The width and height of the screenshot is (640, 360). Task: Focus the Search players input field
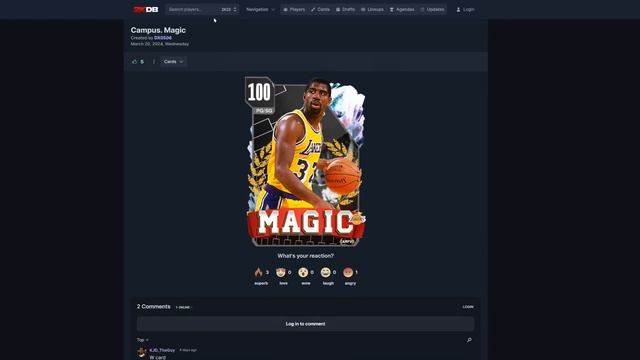click(x=193, y=9)
